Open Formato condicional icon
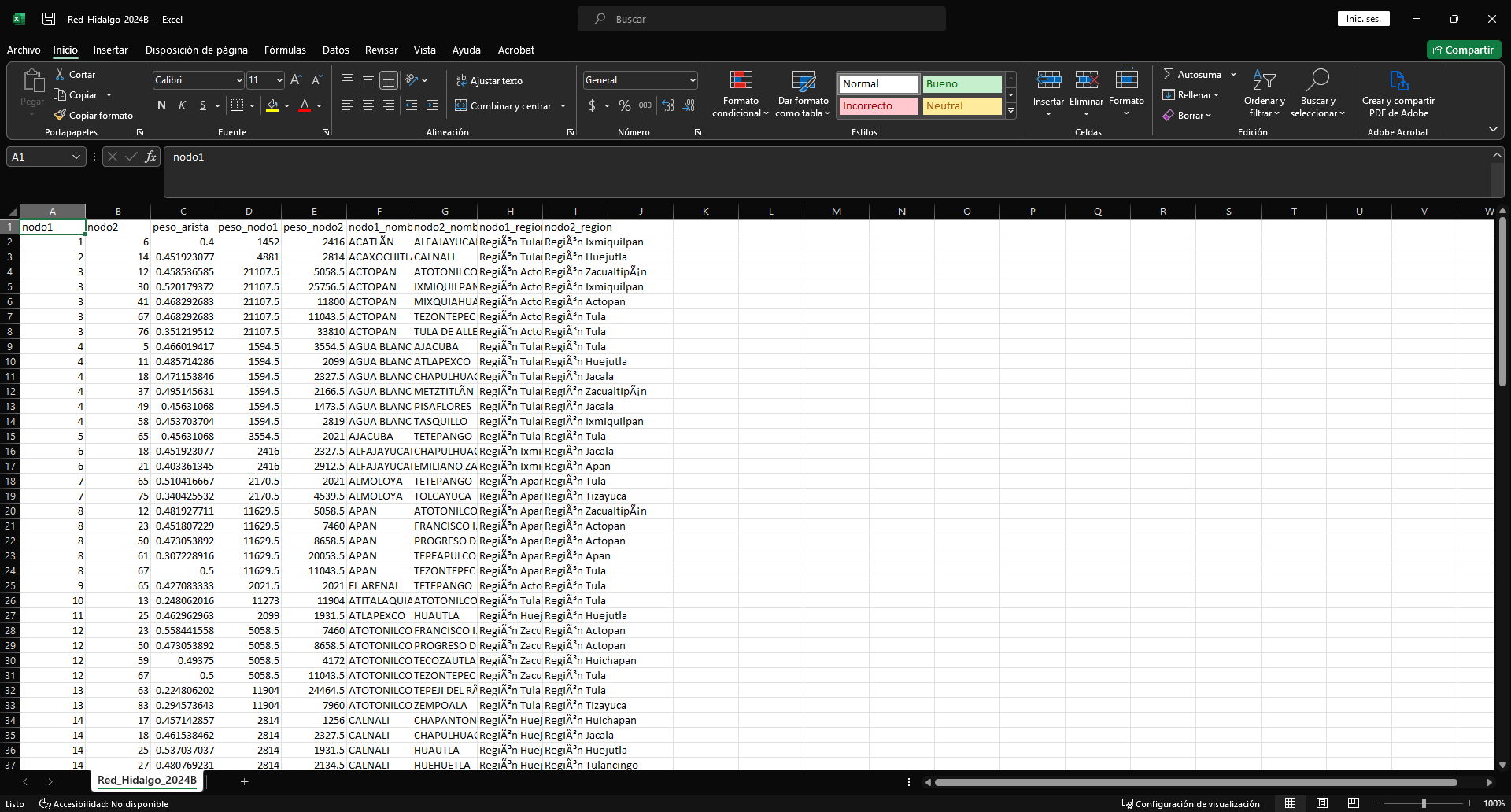 tap(741, 80)
